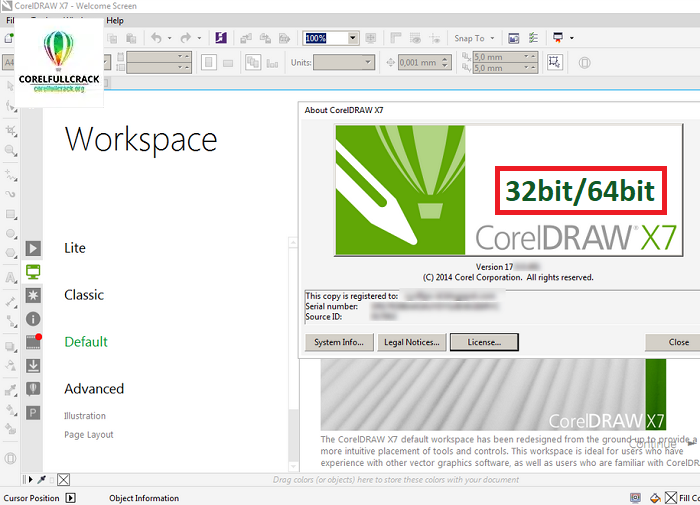
Task: Expand the Cursor Position arrow
Action: pyautogui.click(x=71, y=498)
